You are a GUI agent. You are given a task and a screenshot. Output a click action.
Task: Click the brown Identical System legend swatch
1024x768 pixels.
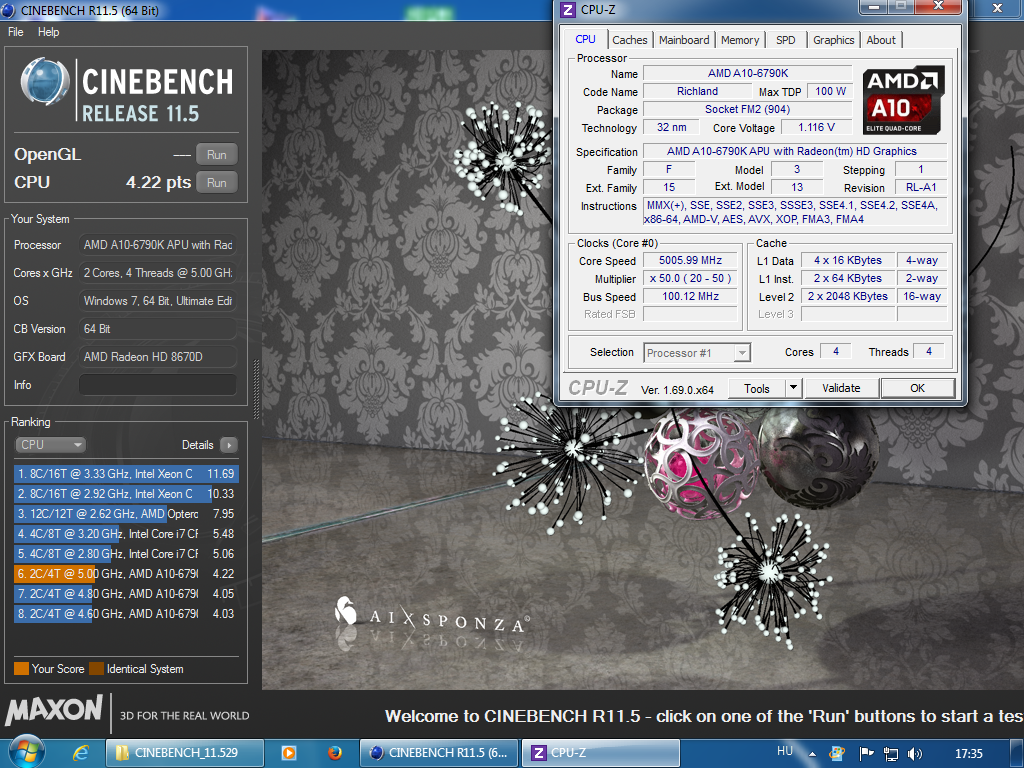point(97,669)
